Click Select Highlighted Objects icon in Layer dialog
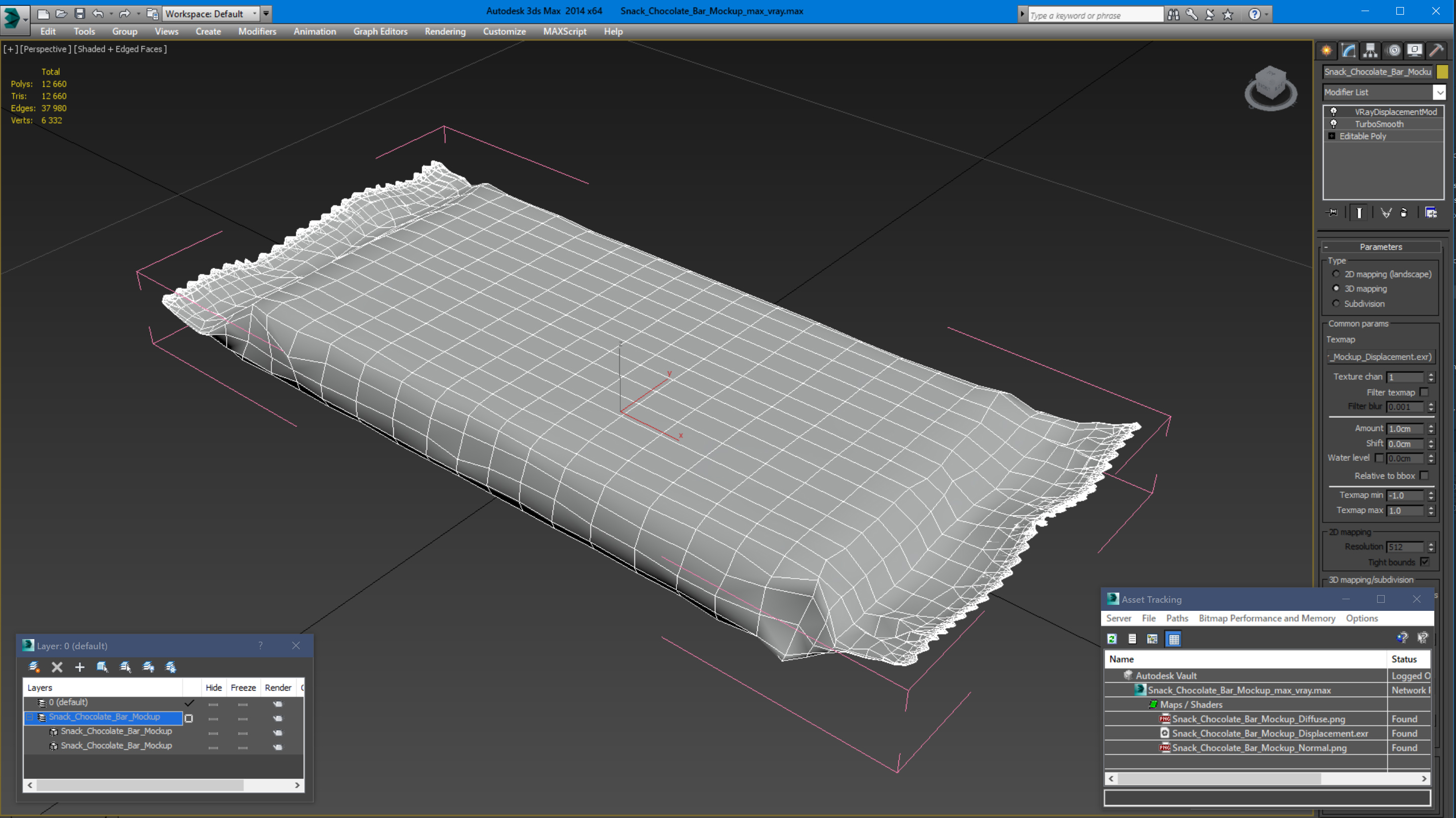 102,667
